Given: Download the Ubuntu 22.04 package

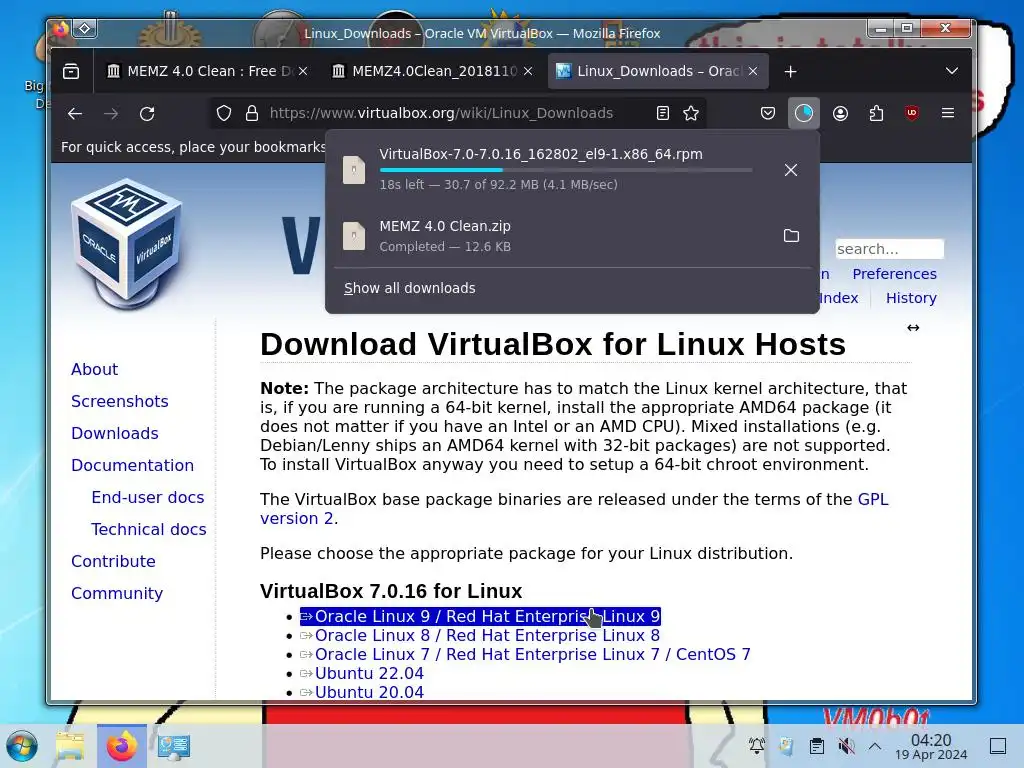Looking at the screenshot, I should click(x=362, y=673).
